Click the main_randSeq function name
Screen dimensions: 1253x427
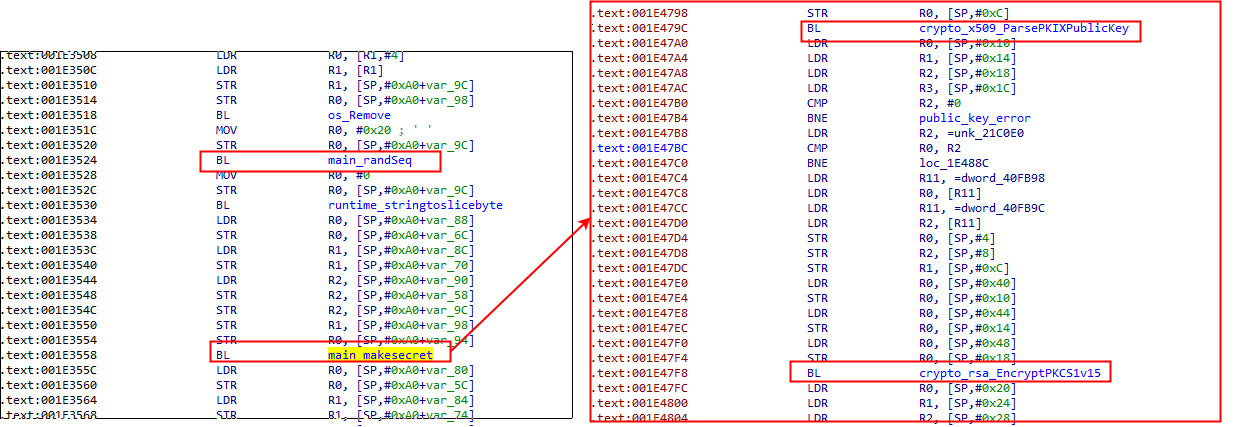pyautogui.click(x=370, y=160)
